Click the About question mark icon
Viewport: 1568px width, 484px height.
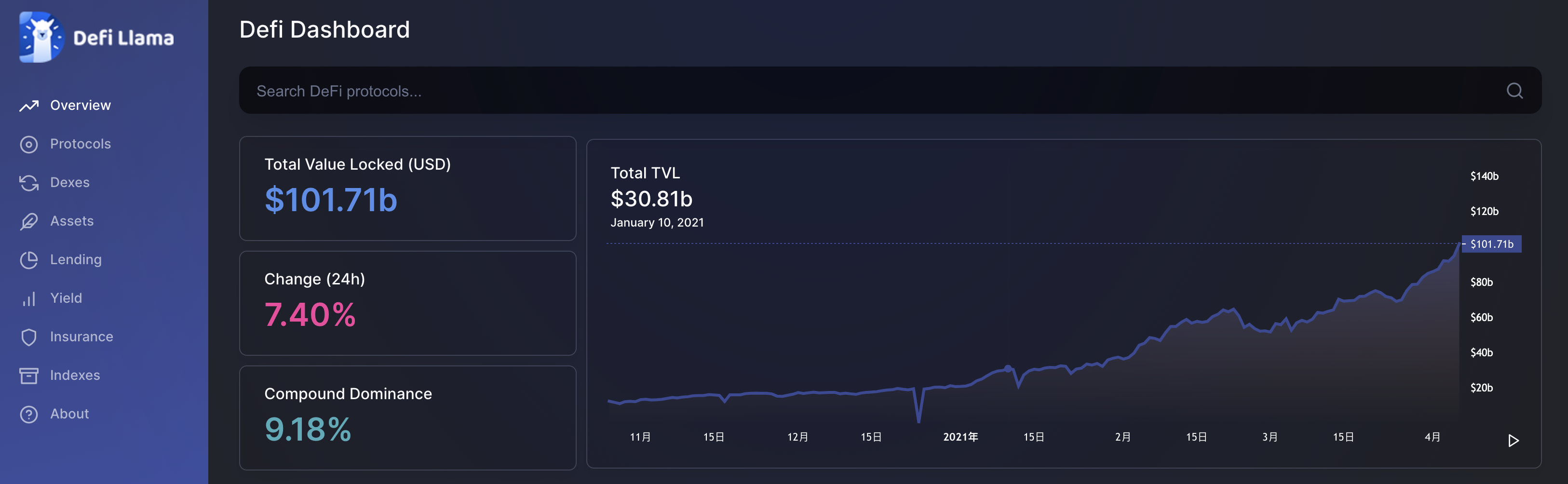point(28,414)
